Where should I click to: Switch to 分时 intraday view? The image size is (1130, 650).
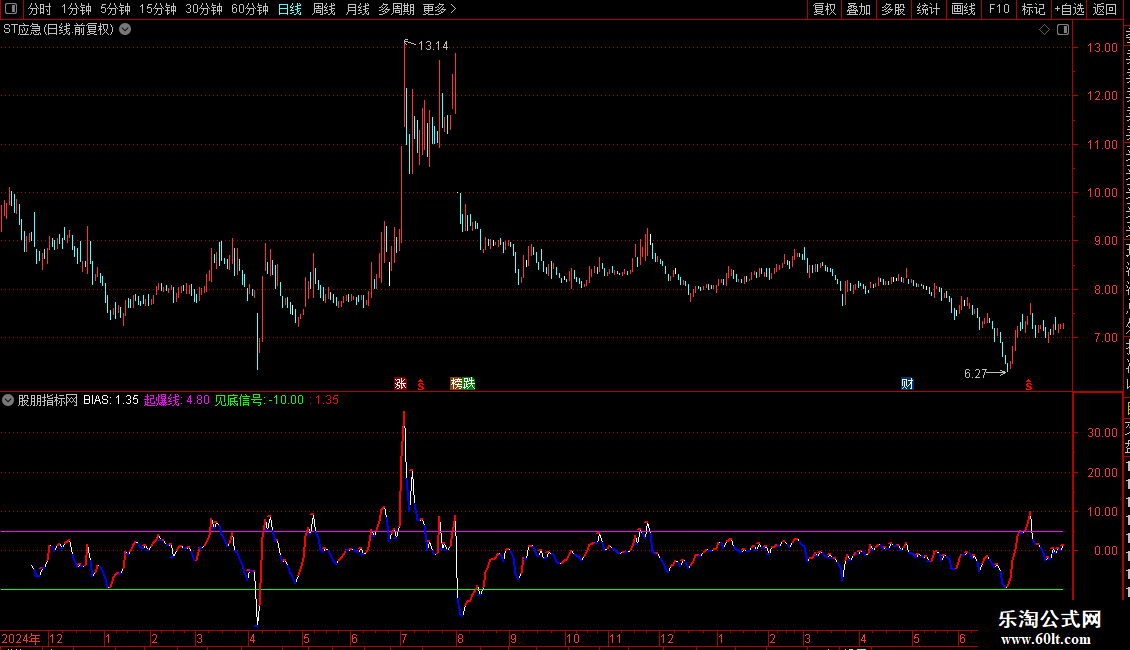pos(40,9)
